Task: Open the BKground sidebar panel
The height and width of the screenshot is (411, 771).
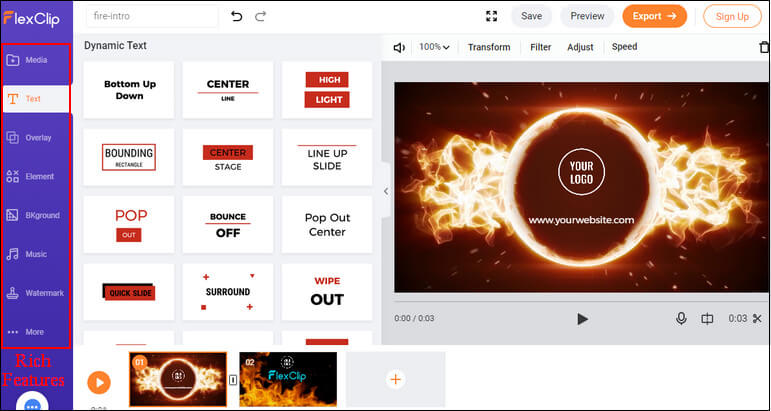Action: coord(36,215)
